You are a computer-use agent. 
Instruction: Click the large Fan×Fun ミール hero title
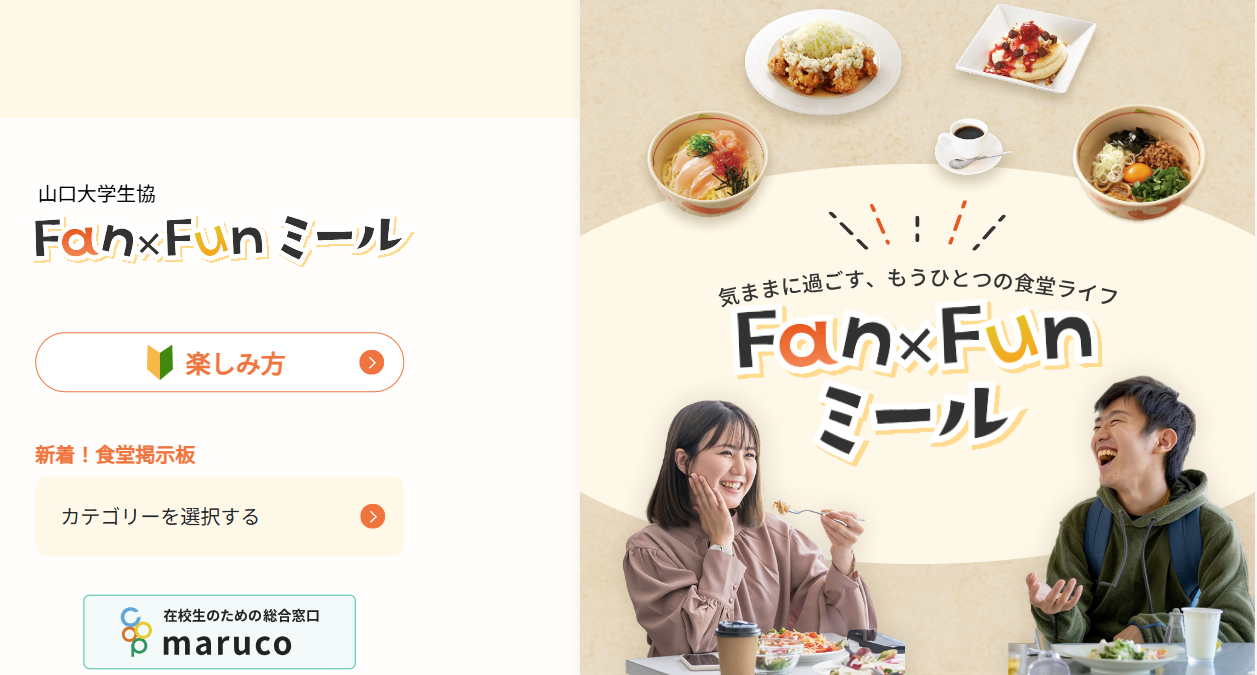[916, 383]
